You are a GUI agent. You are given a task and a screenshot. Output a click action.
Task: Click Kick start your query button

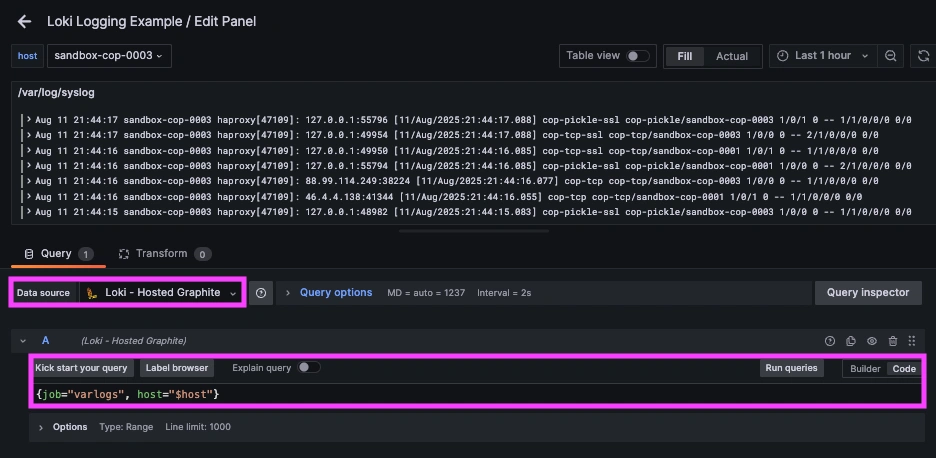click(x=81, y=368)
